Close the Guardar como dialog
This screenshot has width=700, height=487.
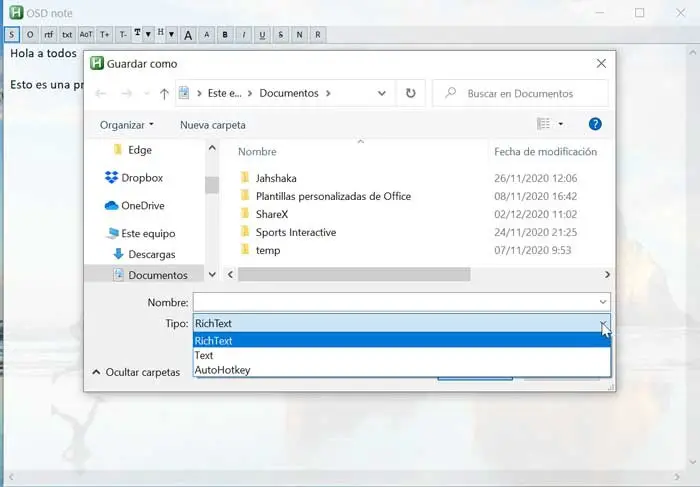[601, 63]
